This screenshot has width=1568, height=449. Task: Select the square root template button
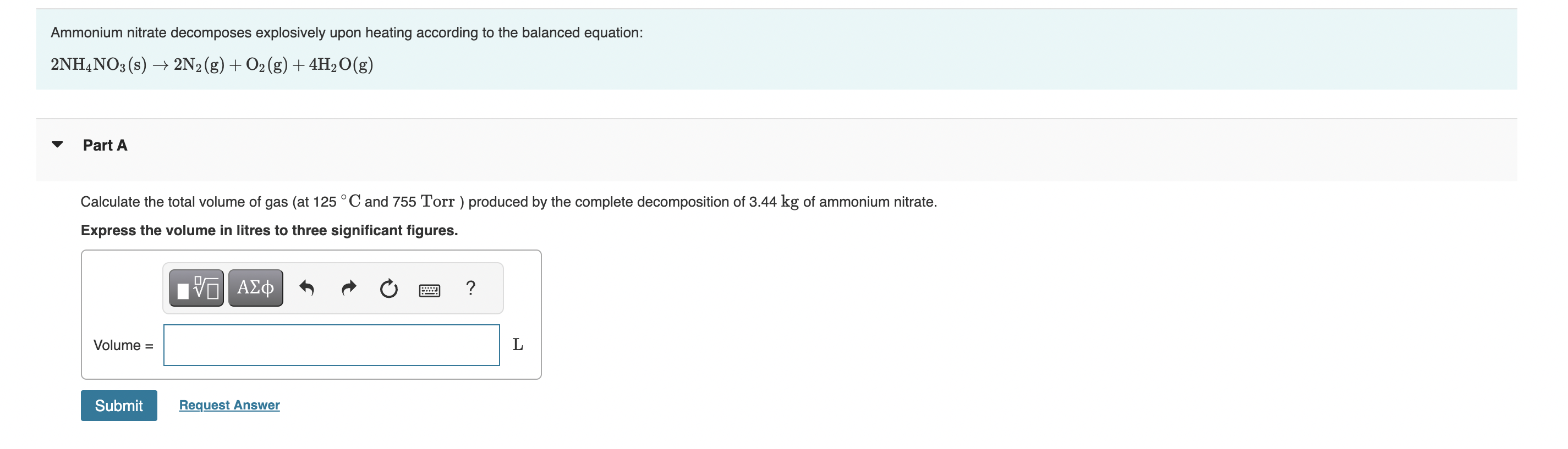(196, 288)
